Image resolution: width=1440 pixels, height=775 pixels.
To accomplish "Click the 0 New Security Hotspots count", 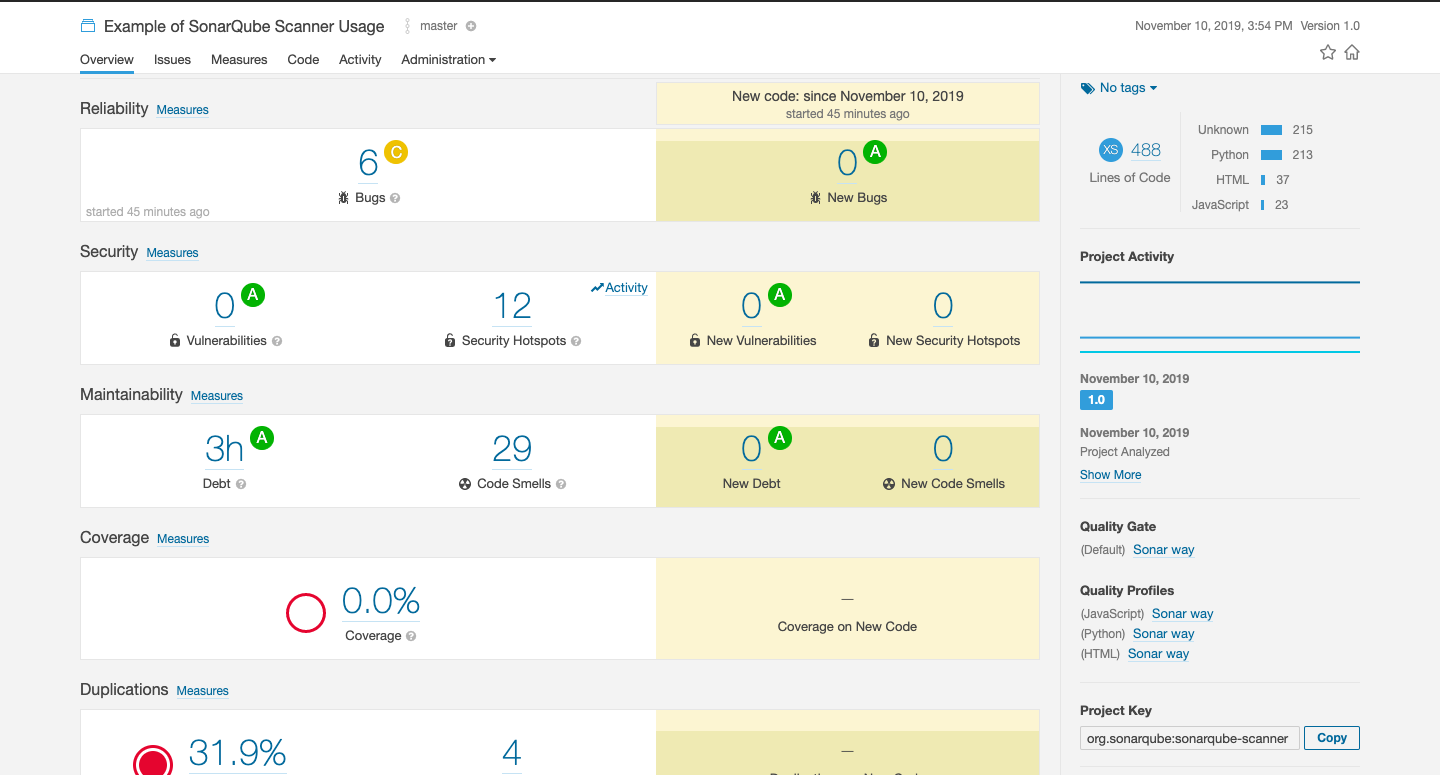I will 943,305.
